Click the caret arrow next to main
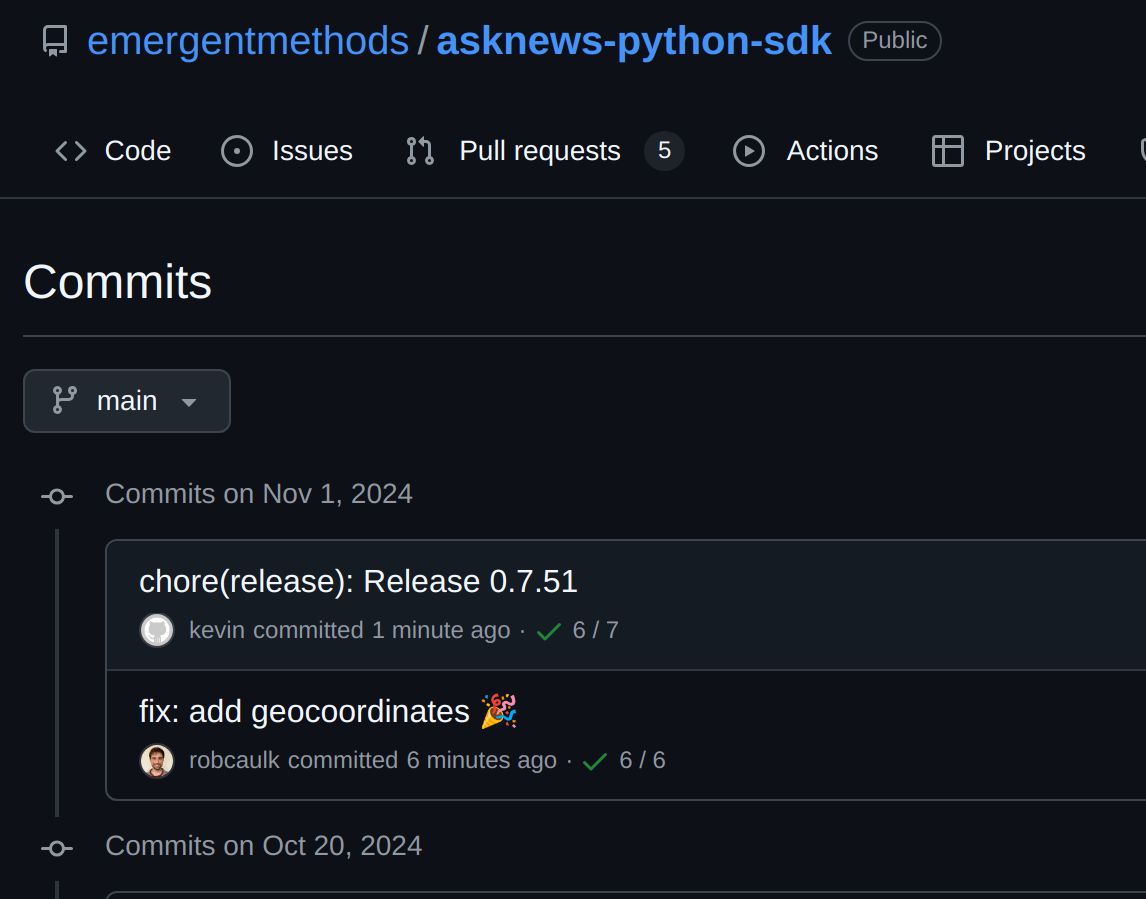Image resolution: width=1146 pixels, height=899 pixels. 189,403
